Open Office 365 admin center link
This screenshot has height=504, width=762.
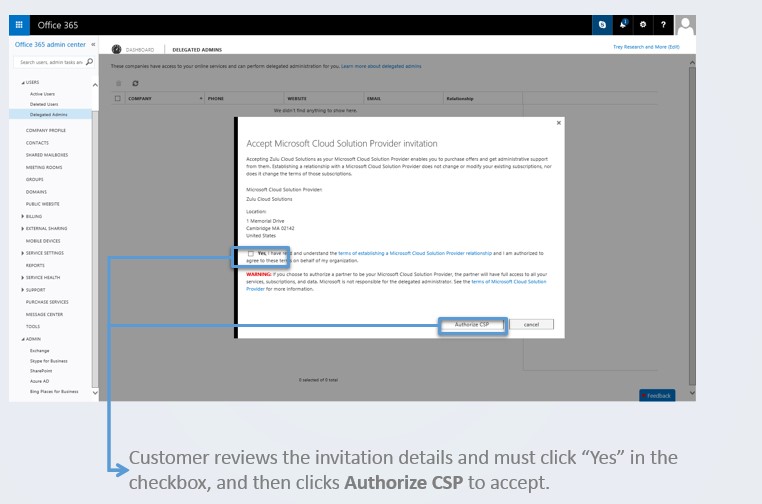pyautogui.click(x=50, y=44)
